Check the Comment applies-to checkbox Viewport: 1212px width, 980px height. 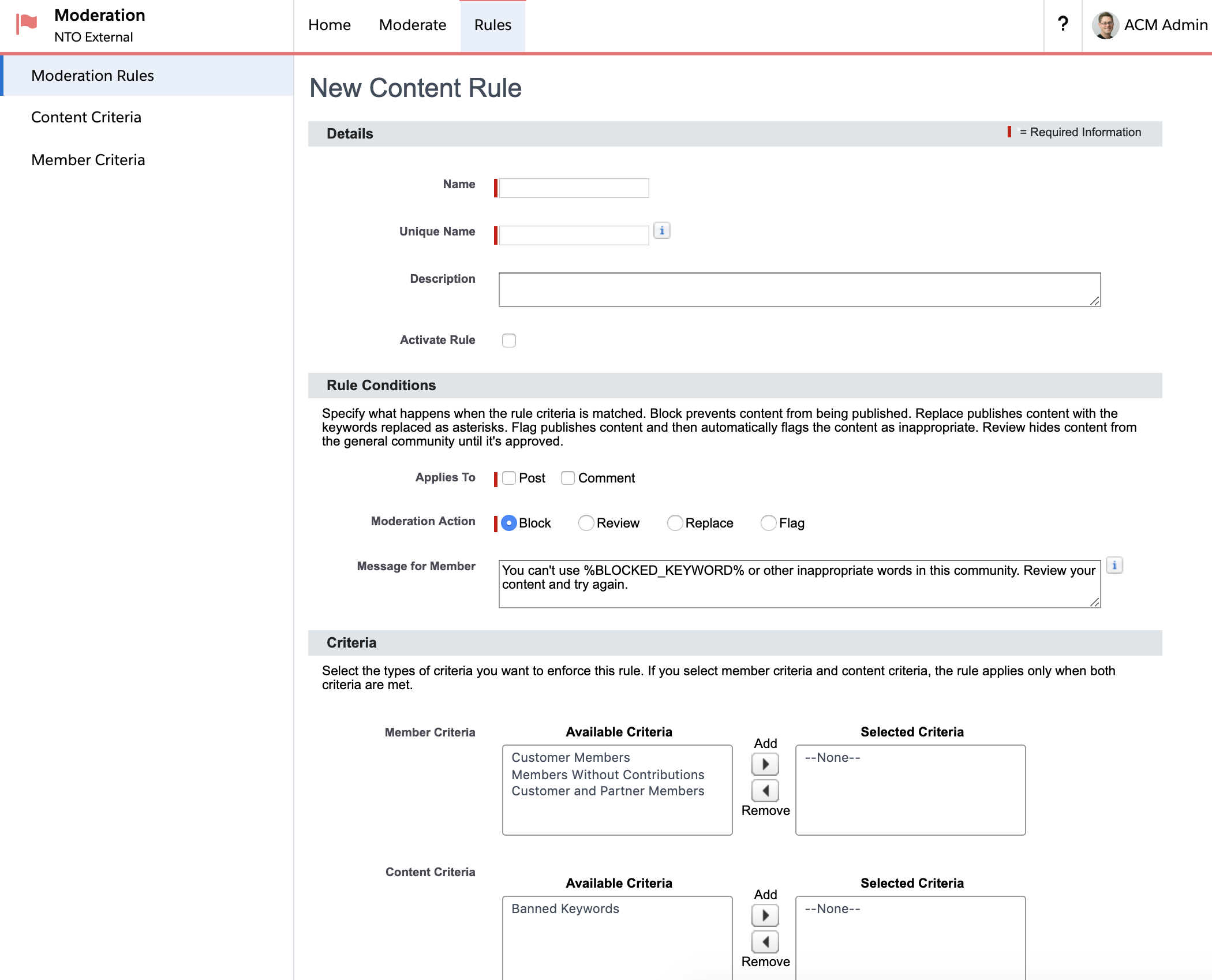point(567,478)
